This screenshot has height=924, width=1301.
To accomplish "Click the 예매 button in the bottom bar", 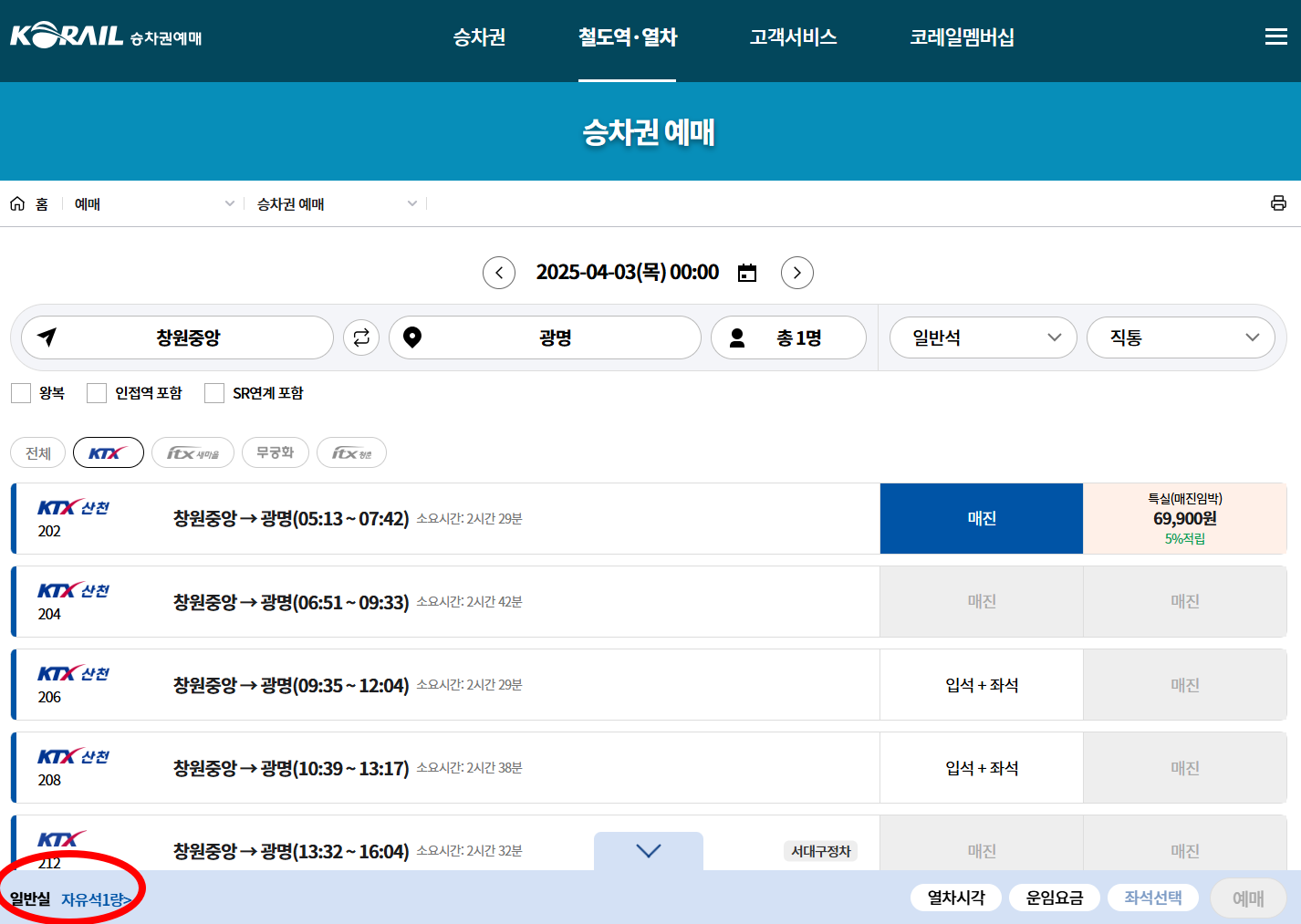I will coord(1248,898).
